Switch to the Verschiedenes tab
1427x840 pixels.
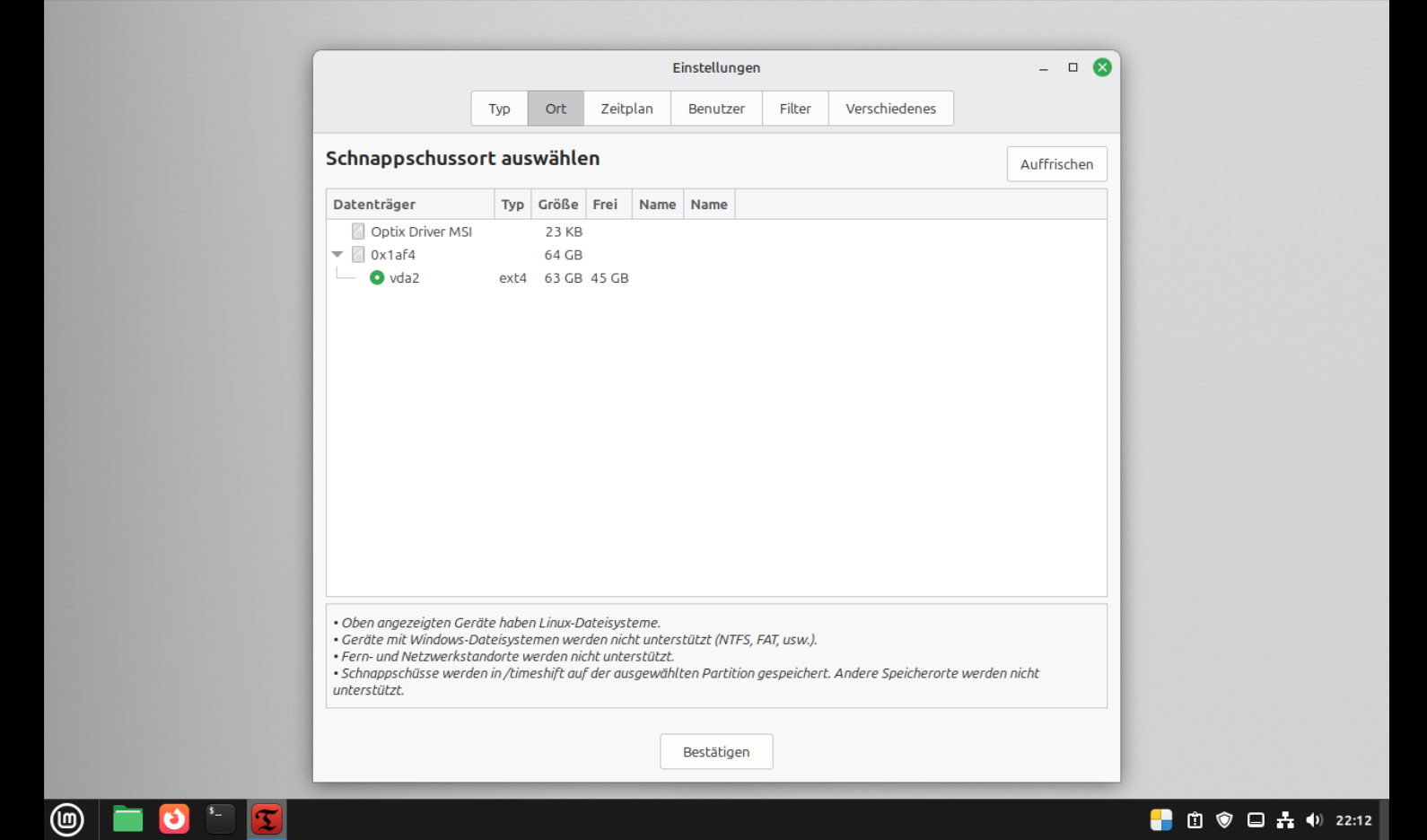[x=890, y=109]
